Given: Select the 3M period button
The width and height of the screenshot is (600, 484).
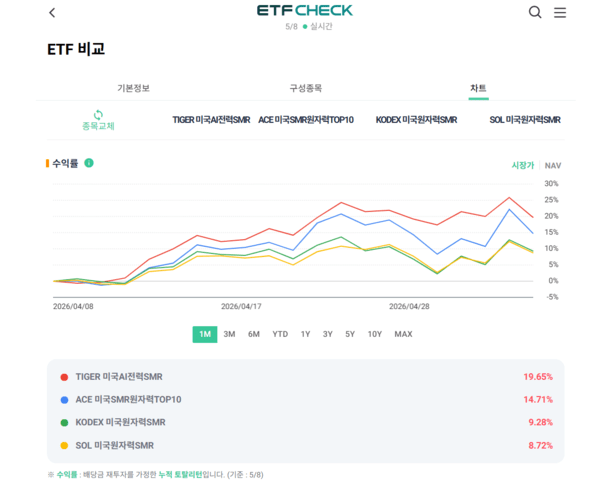Looking at the screenshot, I should click(x=229, y=334).
